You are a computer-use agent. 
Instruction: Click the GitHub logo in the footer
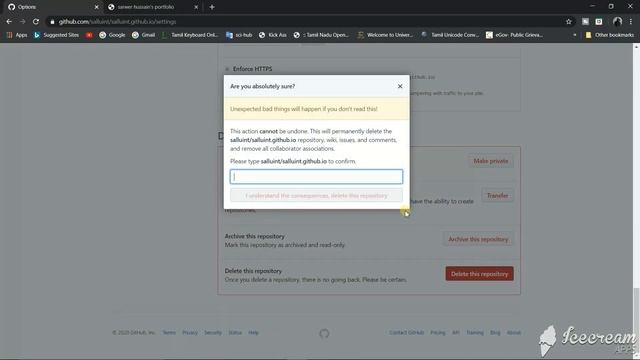click(x=324, y=333)
